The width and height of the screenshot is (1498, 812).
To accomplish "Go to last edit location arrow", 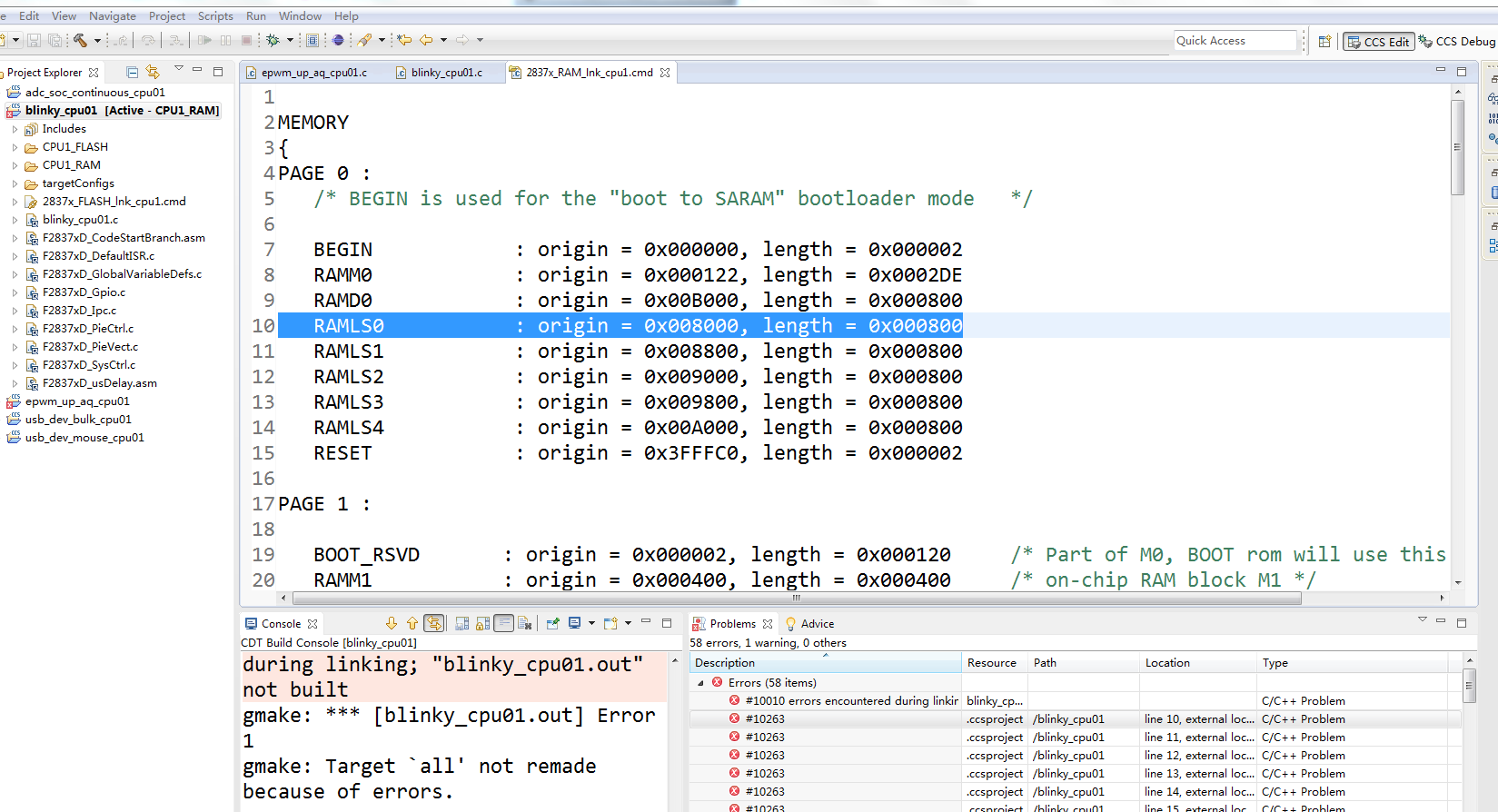I will coord(404,40).
